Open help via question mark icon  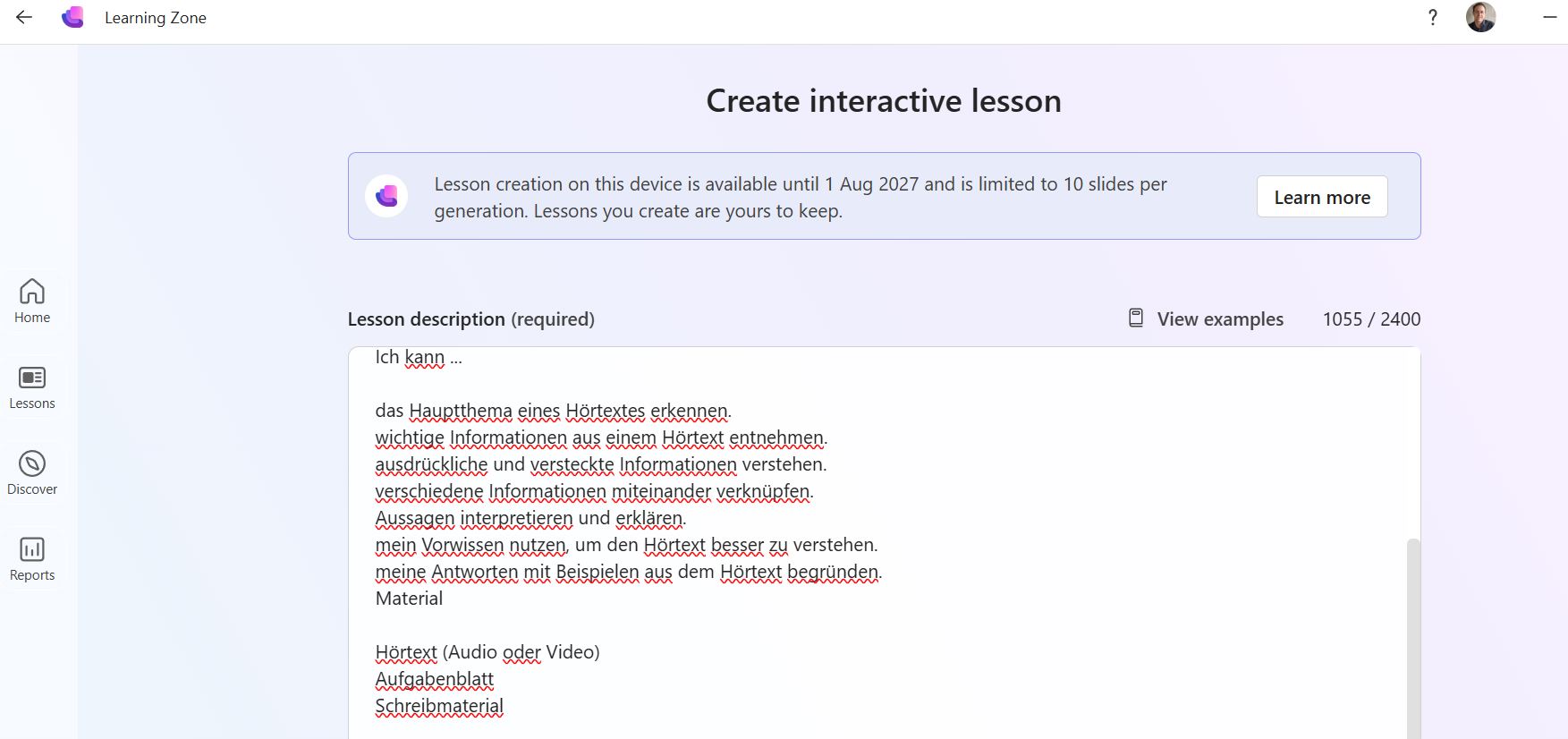click(x=1433, y=17)
